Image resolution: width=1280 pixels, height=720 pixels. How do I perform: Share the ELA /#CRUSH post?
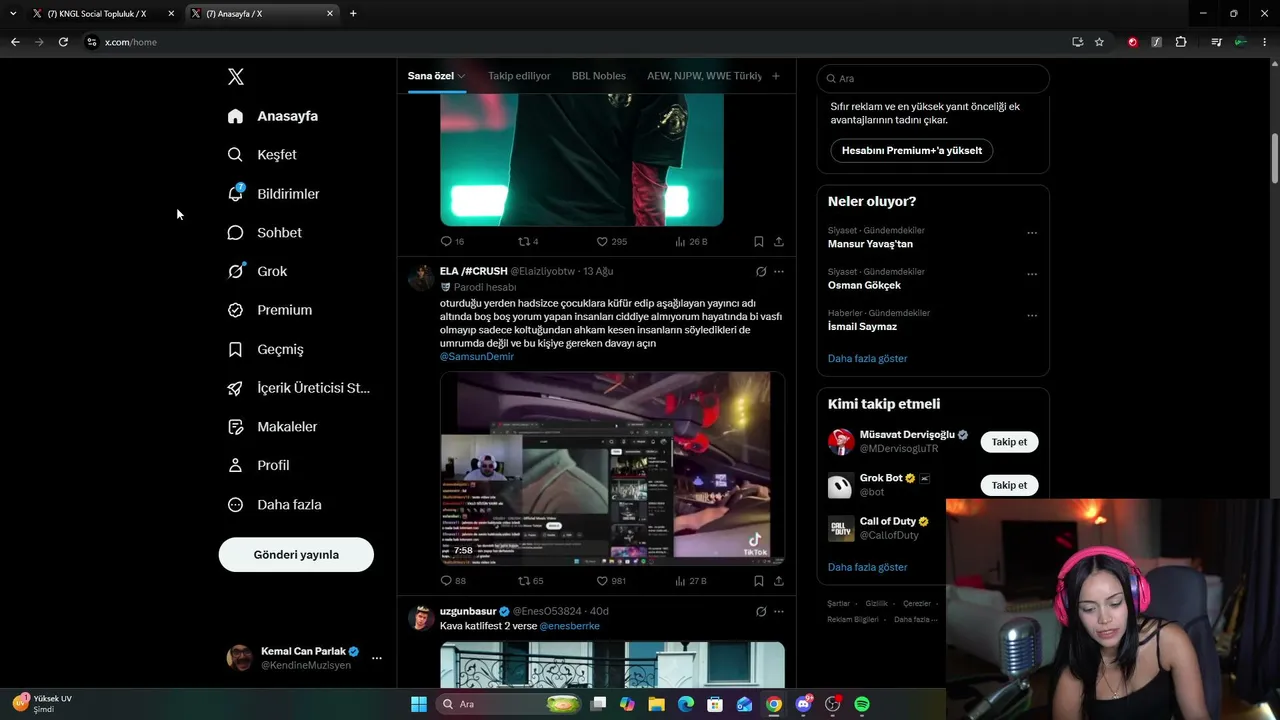(779, 581)
